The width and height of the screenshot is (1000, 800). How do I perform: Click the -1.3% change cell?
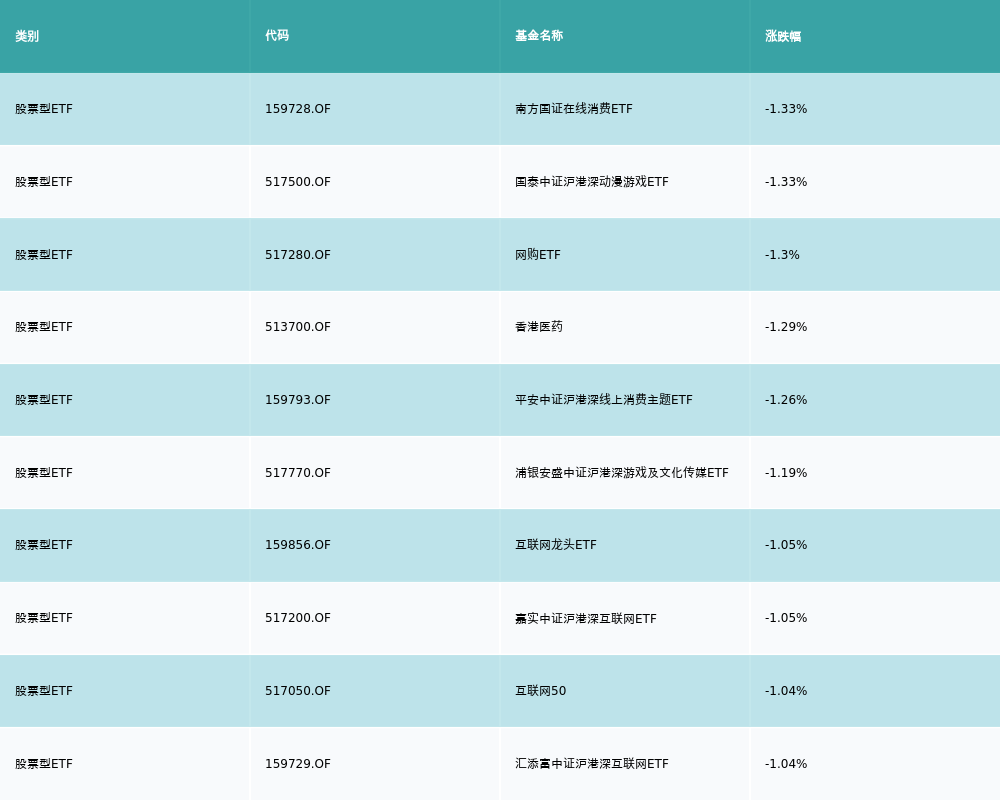click(x=782, y=255)
